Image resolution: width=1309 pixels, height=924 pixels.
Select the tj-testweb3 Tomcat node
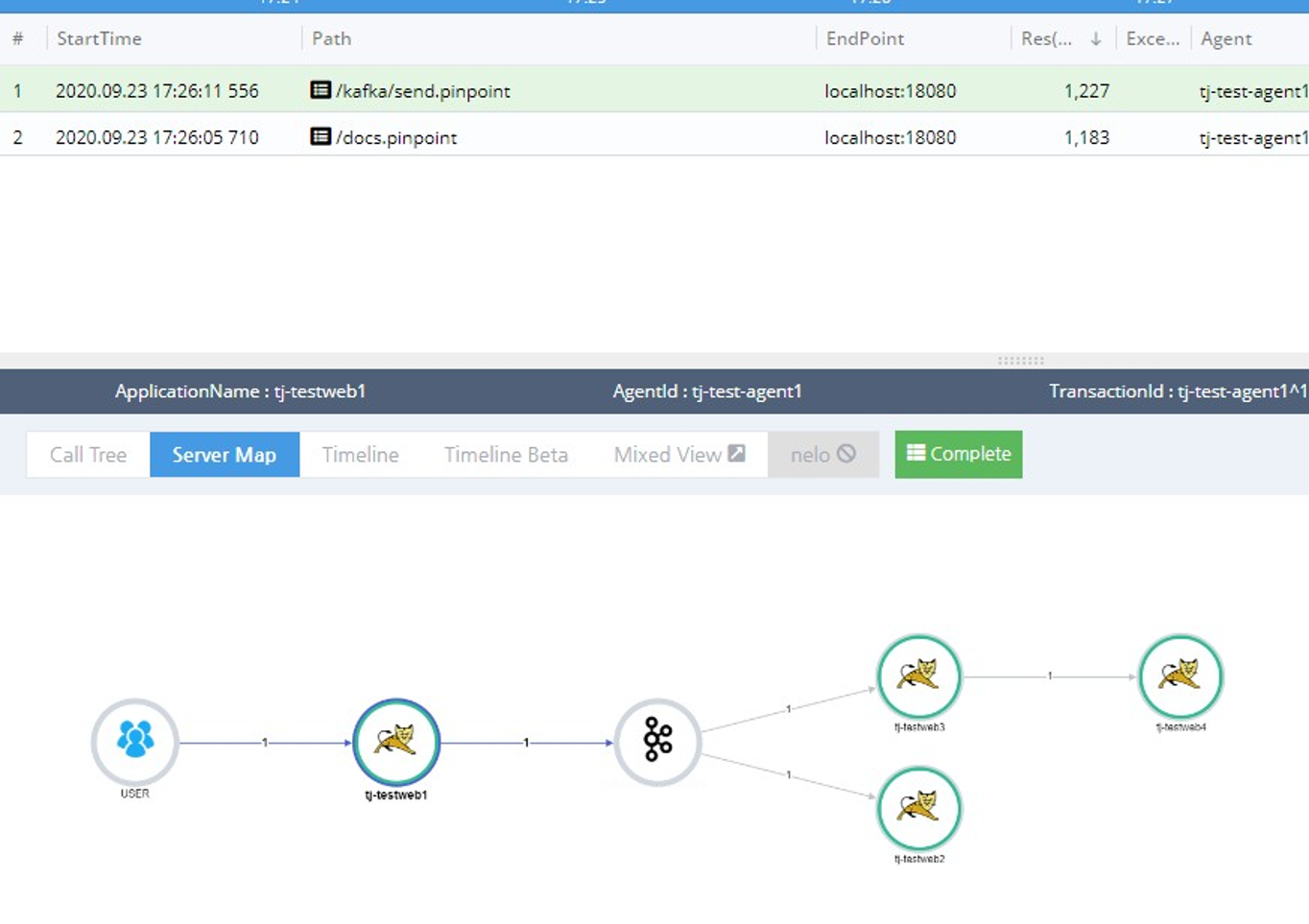[x=919, y=676]
